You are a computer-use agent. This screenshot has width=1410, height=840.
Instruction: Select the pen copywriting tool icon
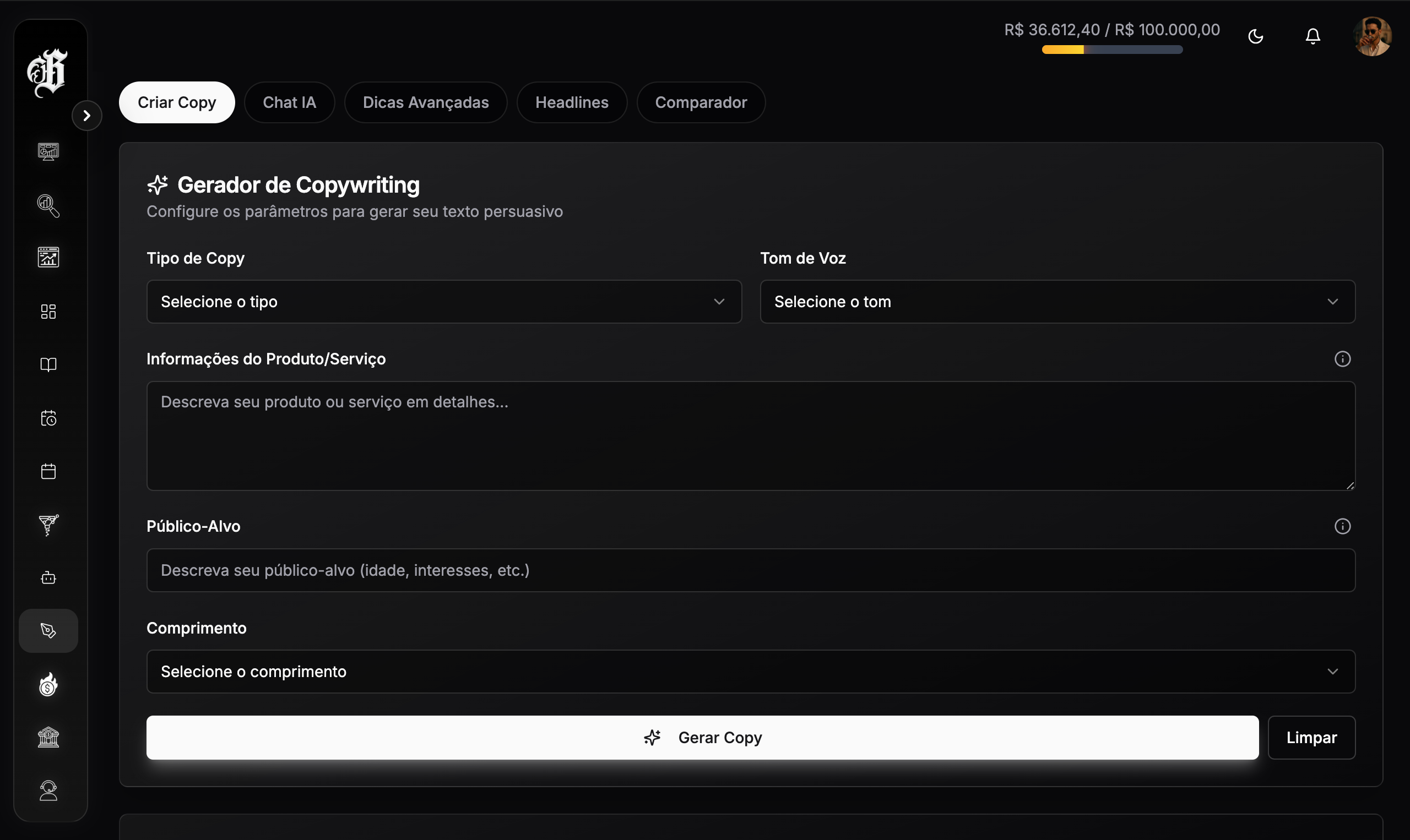(48, 630)
